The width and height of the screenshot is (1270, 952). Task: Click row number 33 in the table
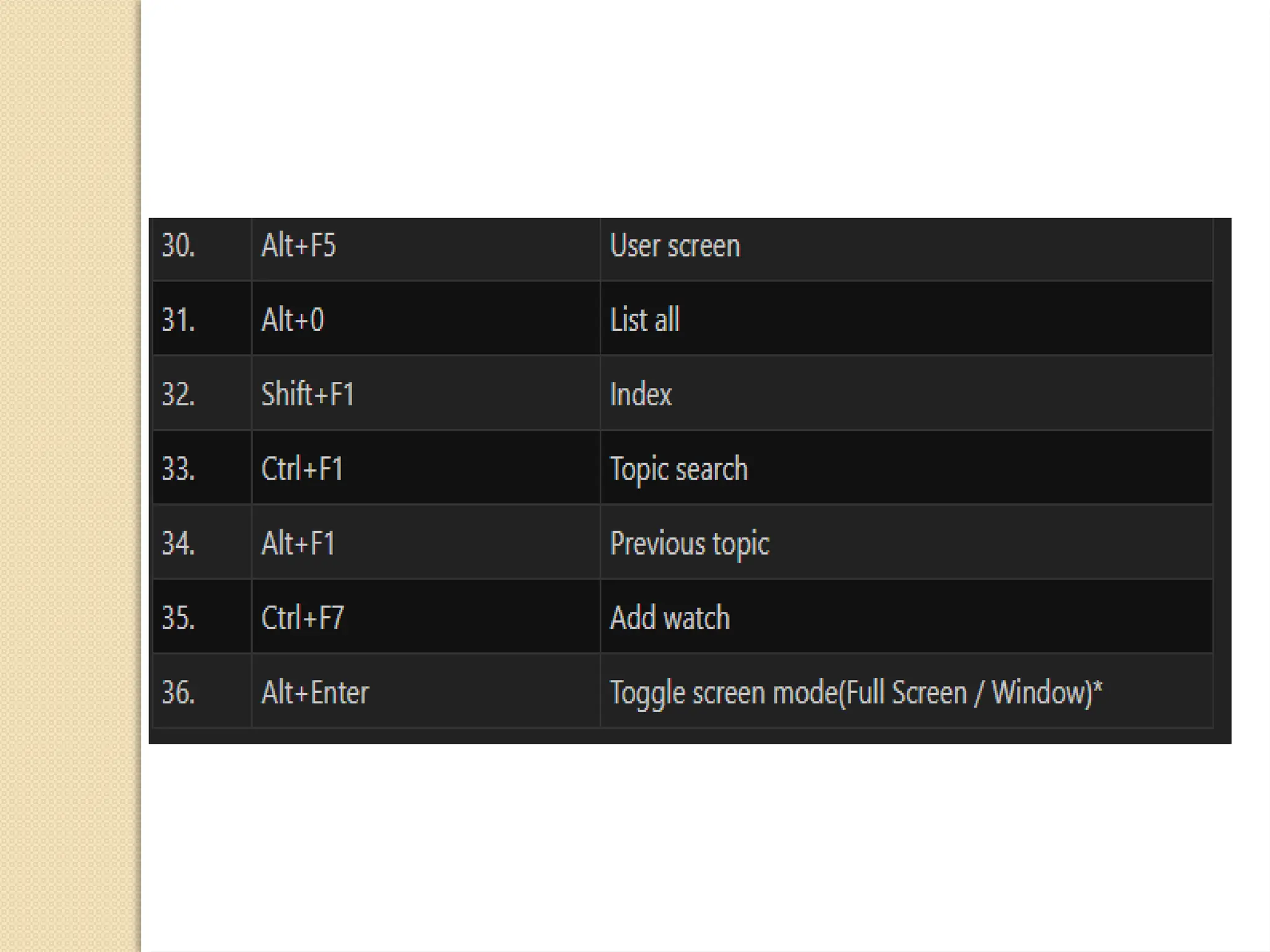pyautogui.click(x=179, y=469)
